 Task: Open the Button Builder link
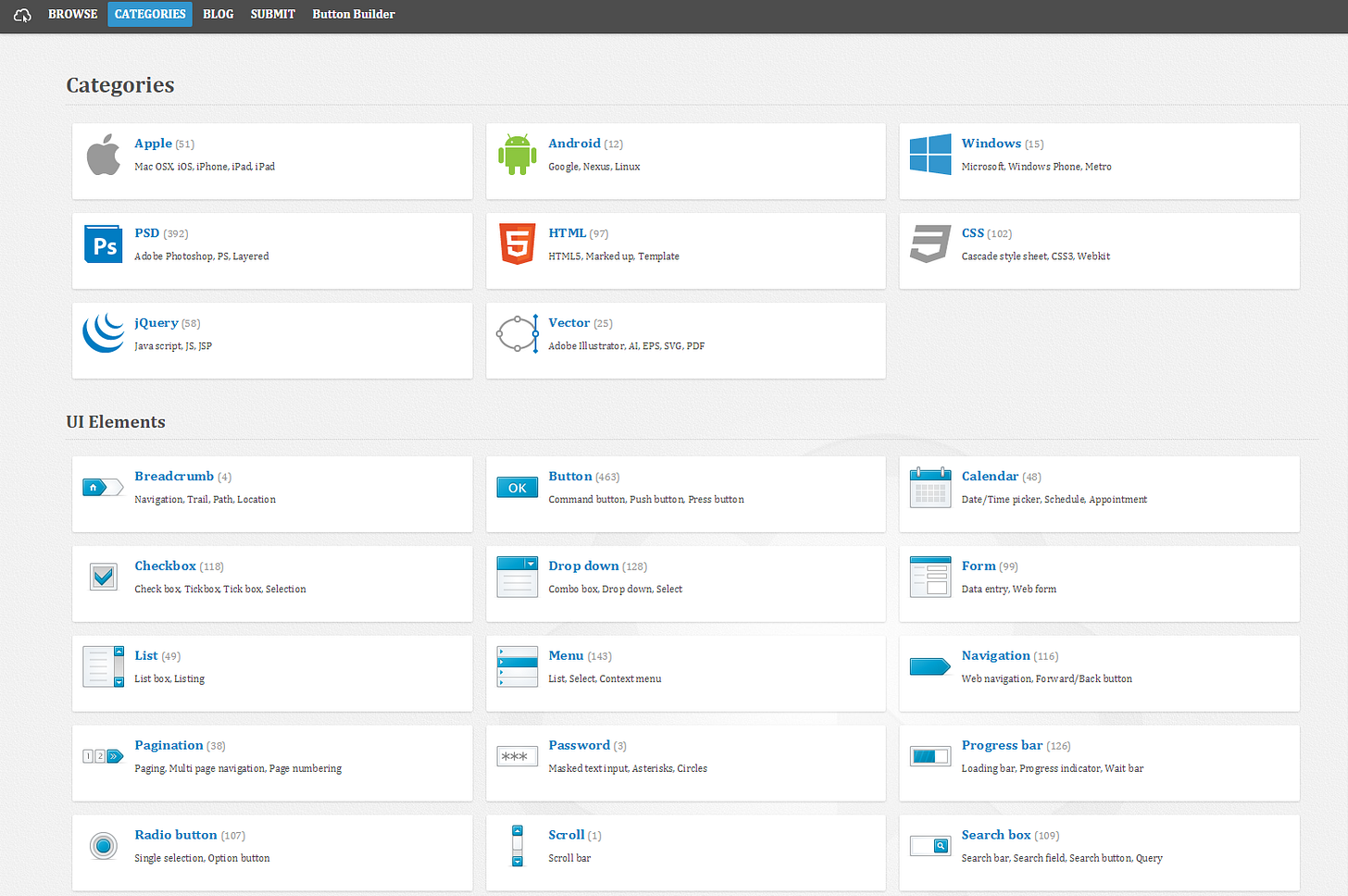[x=354, y=14]
